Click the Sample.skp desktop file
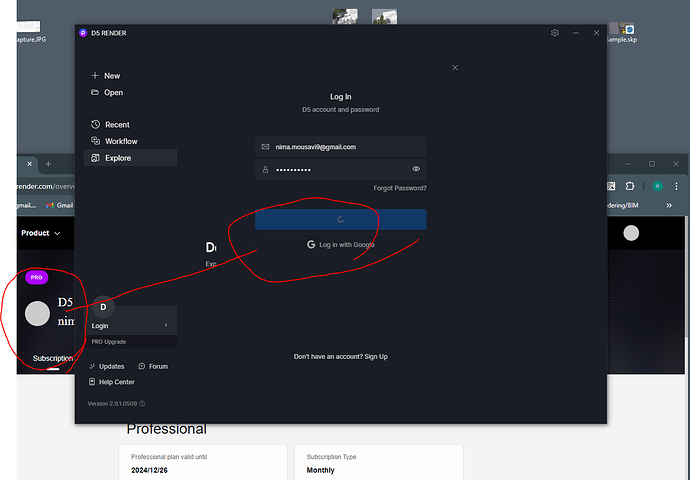The width and height of the screenshot is (690, 480). [x=621, y=33]
